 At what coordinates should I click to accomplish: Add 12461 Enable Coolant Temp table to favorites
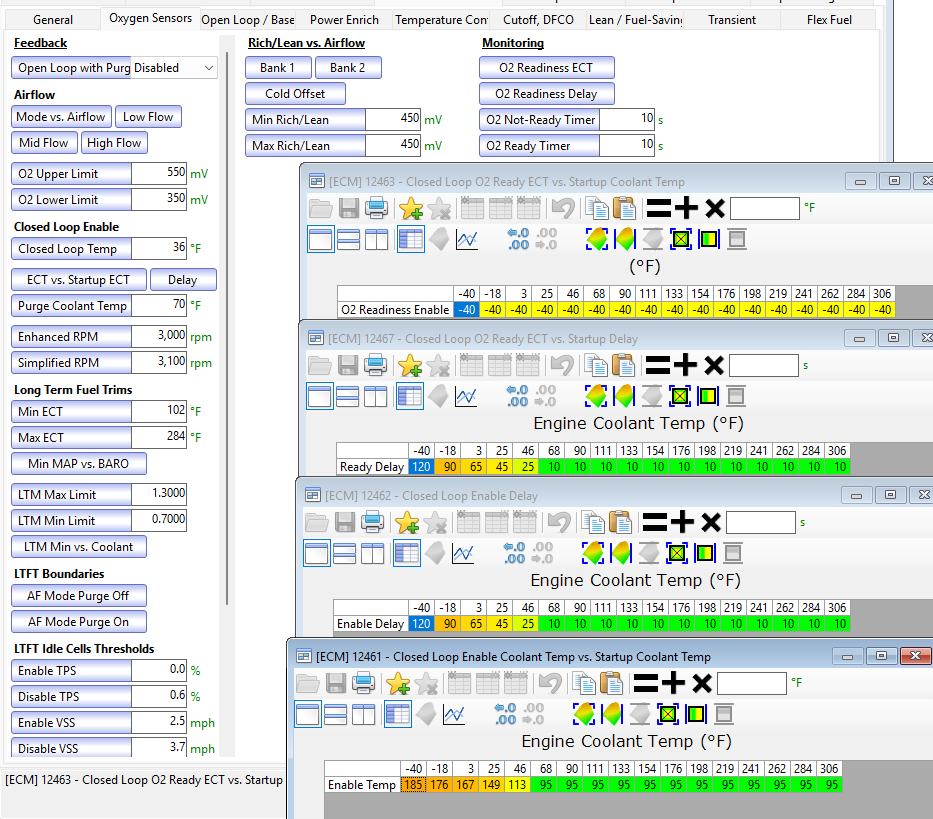[x=398, y=683]
